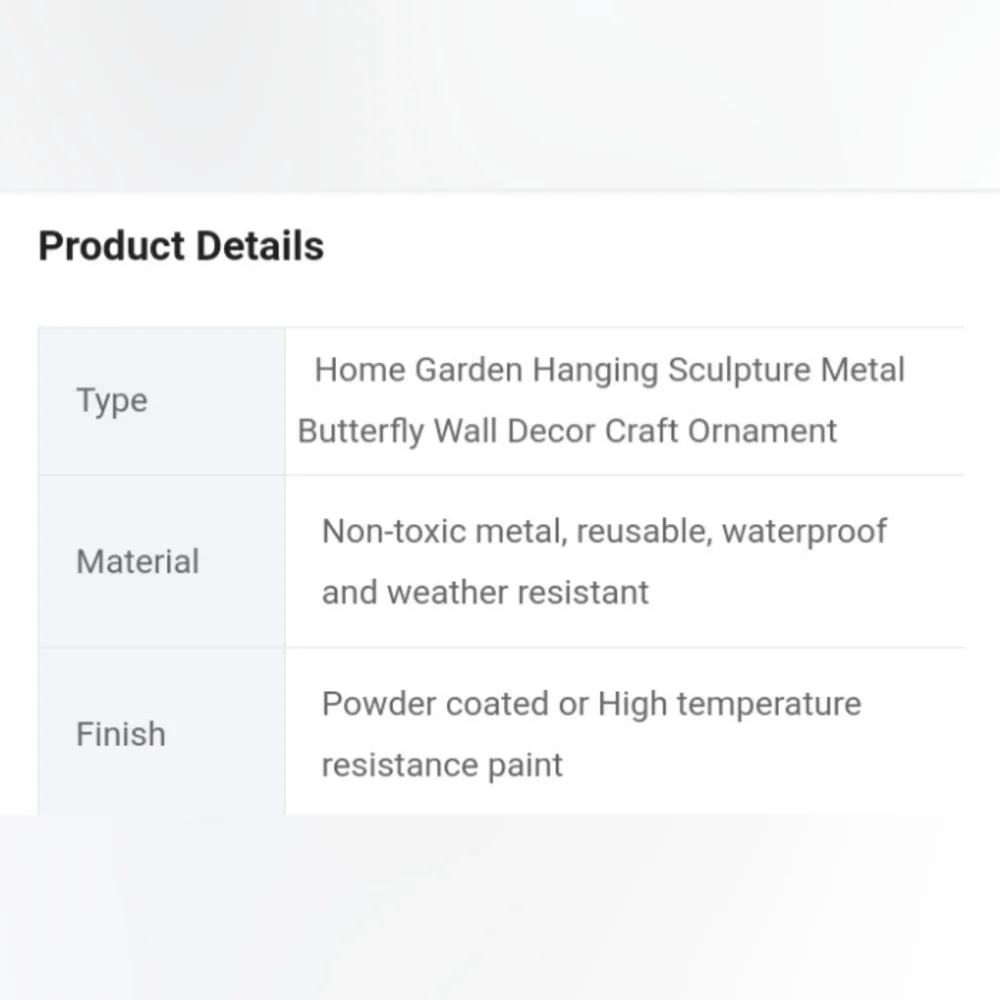The height and width of the screenshot is (1000, 1000).
Task: Click the text line 'Non-toxic metal, reusable, waterproof'
Action: (x=604, y=532)
